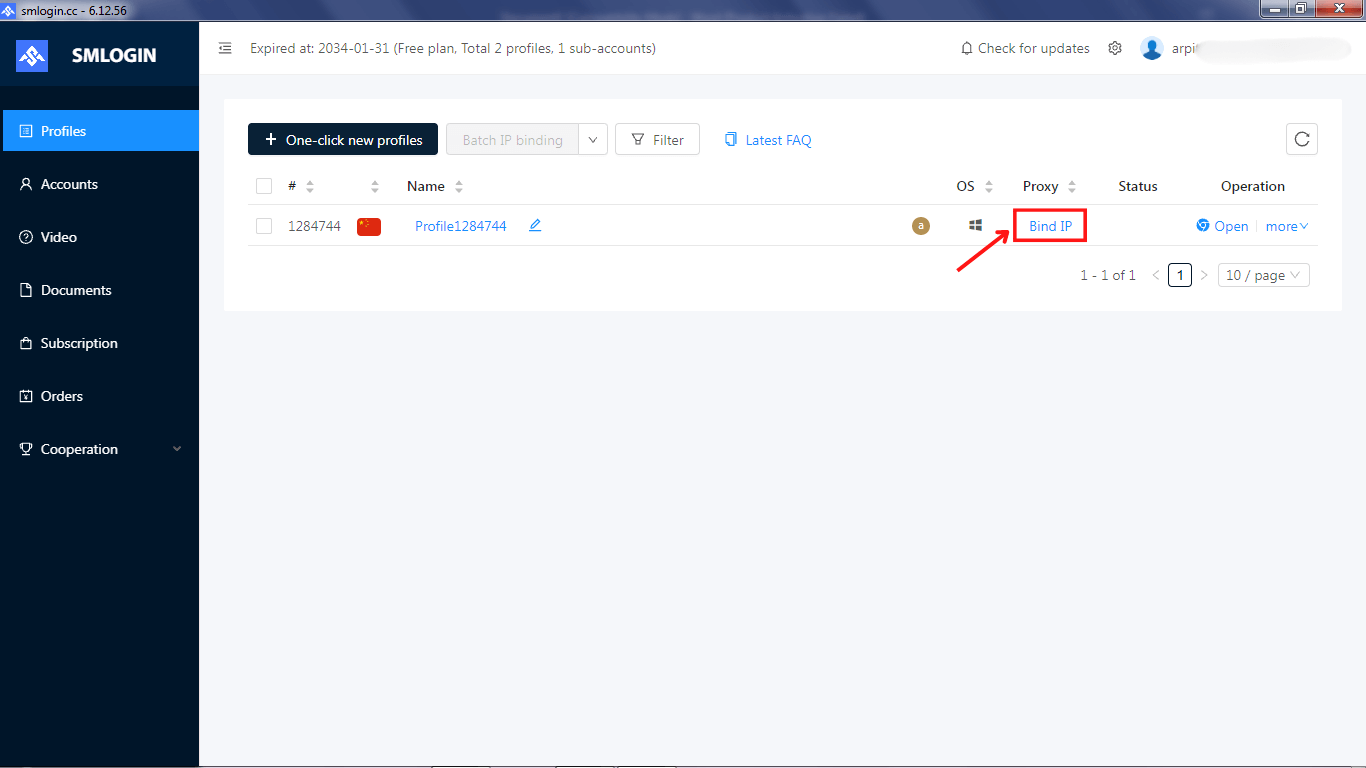The height and width of the screenshot is (768, 1366).
Task: Click the One-click new profiles button
Action: click(x=343, y=139)
